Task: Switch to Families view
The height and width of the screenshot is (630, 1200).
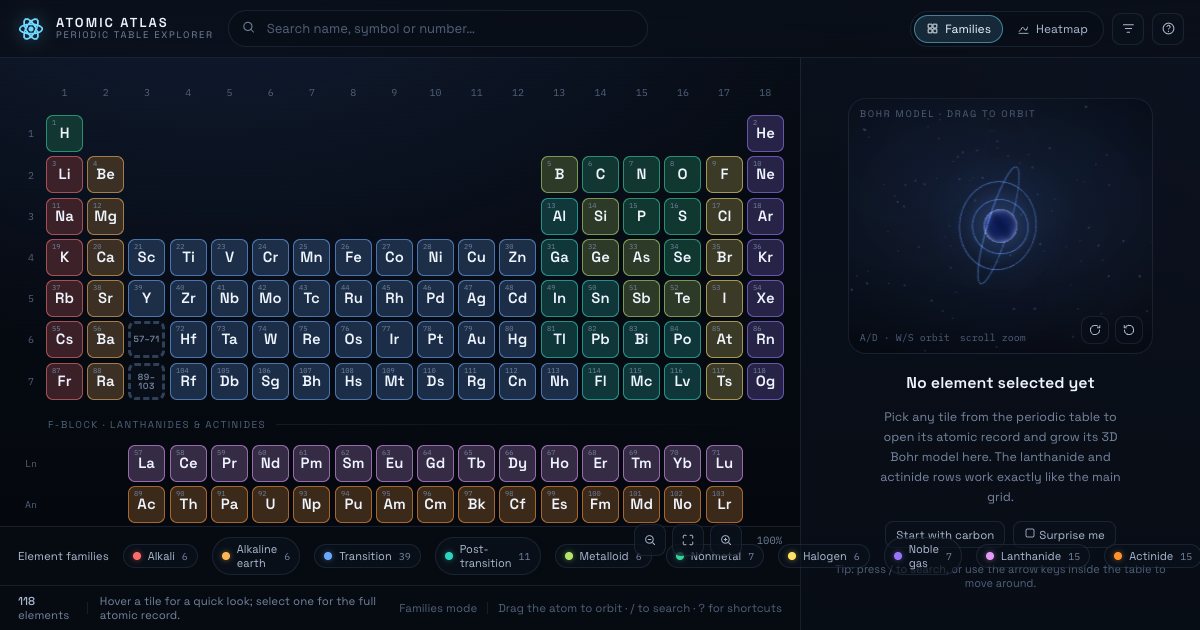Action: click(958, 29)
